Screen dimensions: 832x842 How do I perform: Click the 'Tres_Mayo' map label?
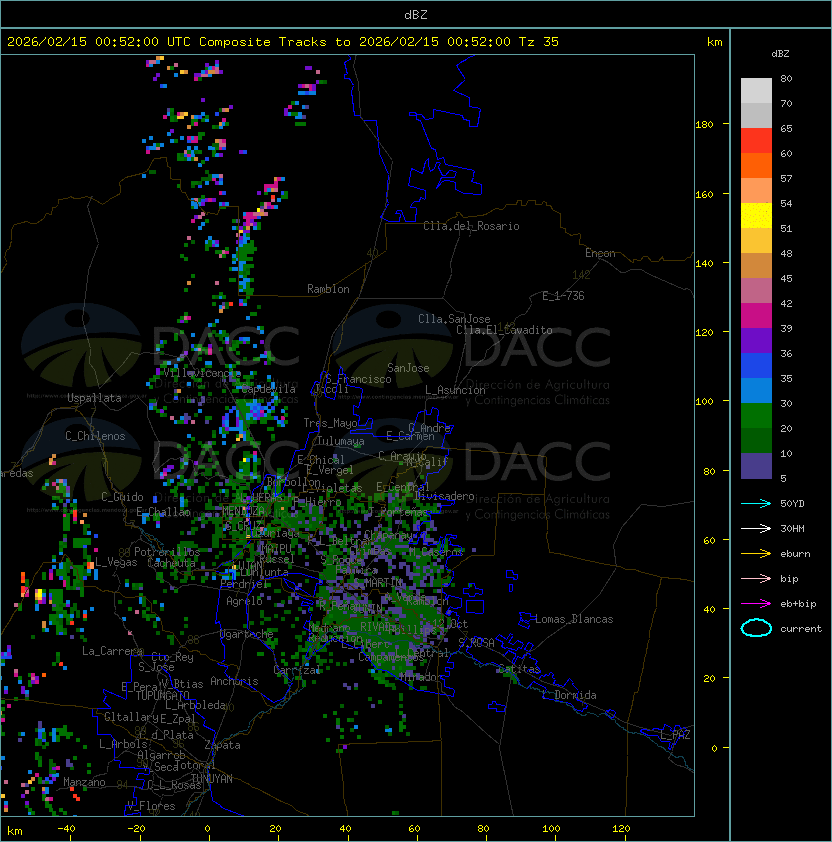pyautogui.click(x=330, y=423)
